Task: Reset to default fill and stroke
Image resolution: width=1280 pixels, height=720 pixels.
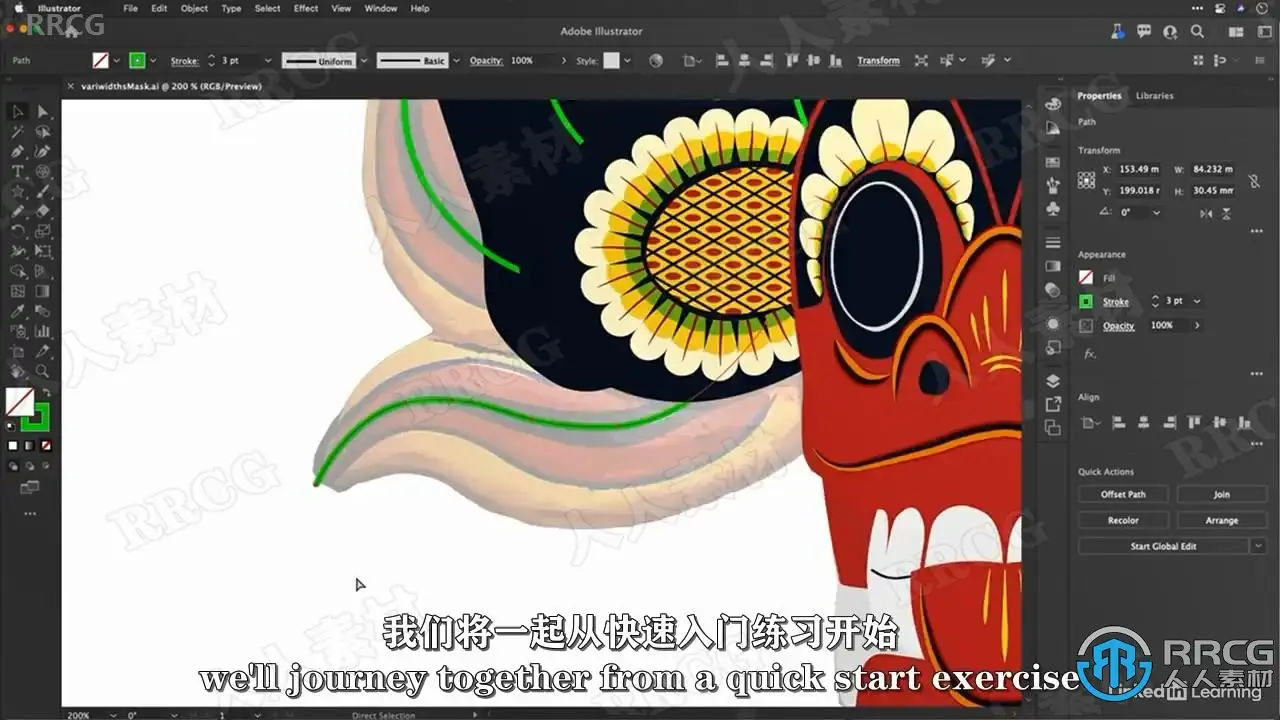Action: pos(12,425)
